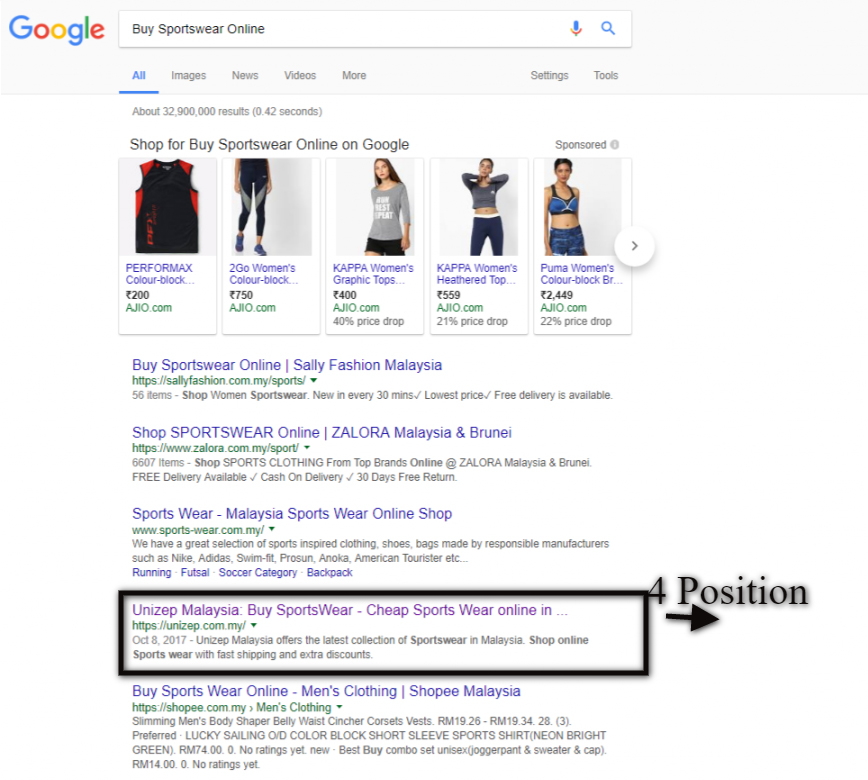Click the ₹400 price of KAPPA Graphic Tops
Image resolution: width=868 pixels, height=780 pixels.
(x=344, y=295)
